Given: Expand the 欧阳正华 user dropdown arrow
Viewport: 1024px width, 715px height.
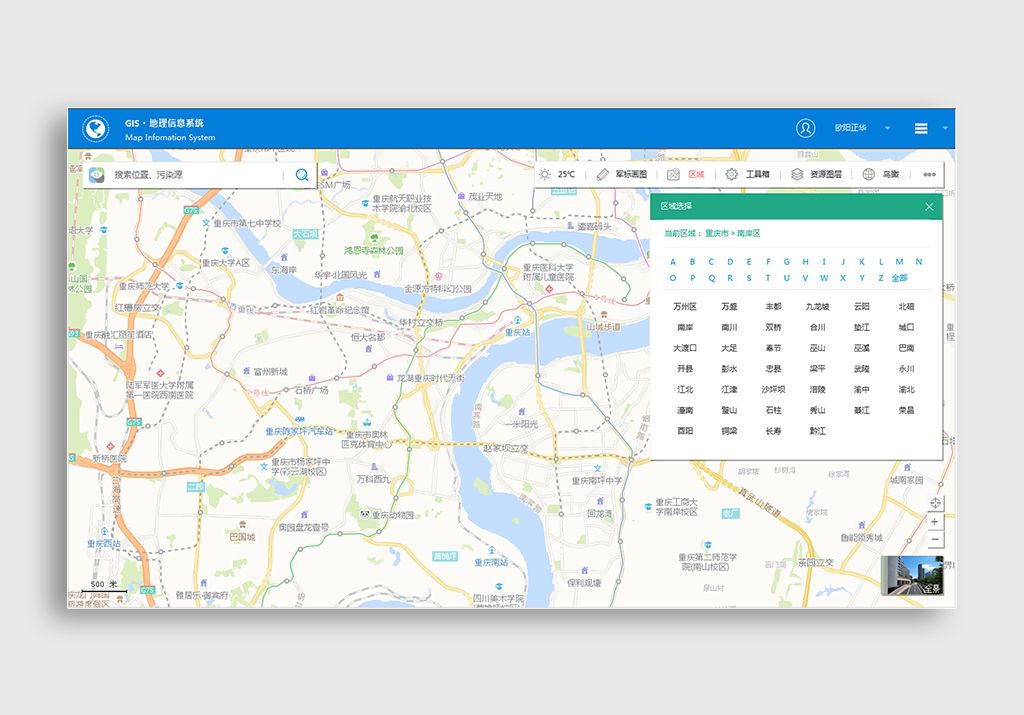Looking at the screenshot, I should [887, 129].
